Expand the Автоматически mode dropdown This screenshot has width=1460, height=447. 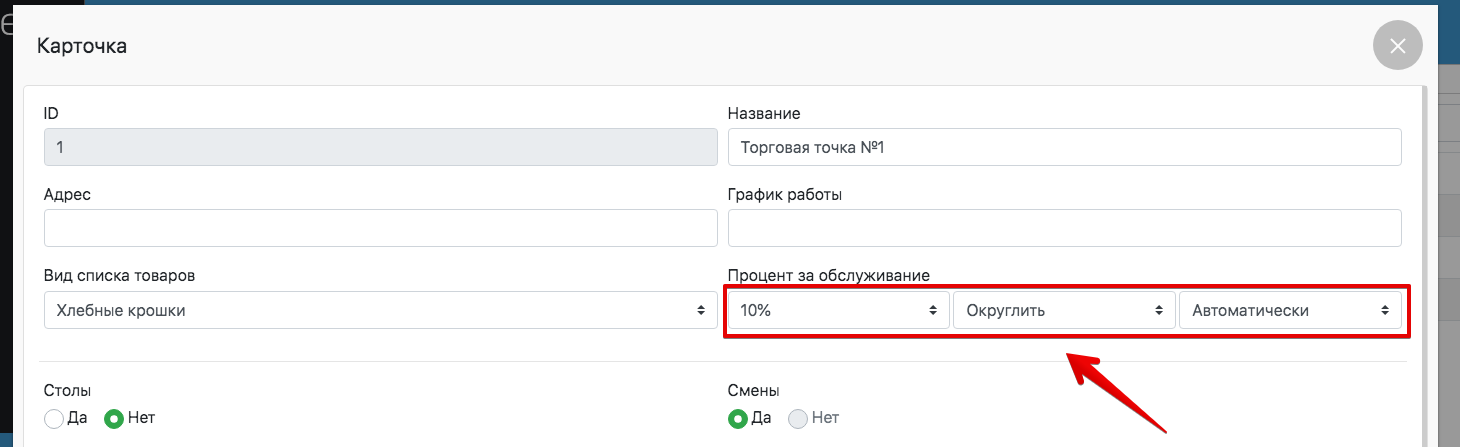(1290, 310)
